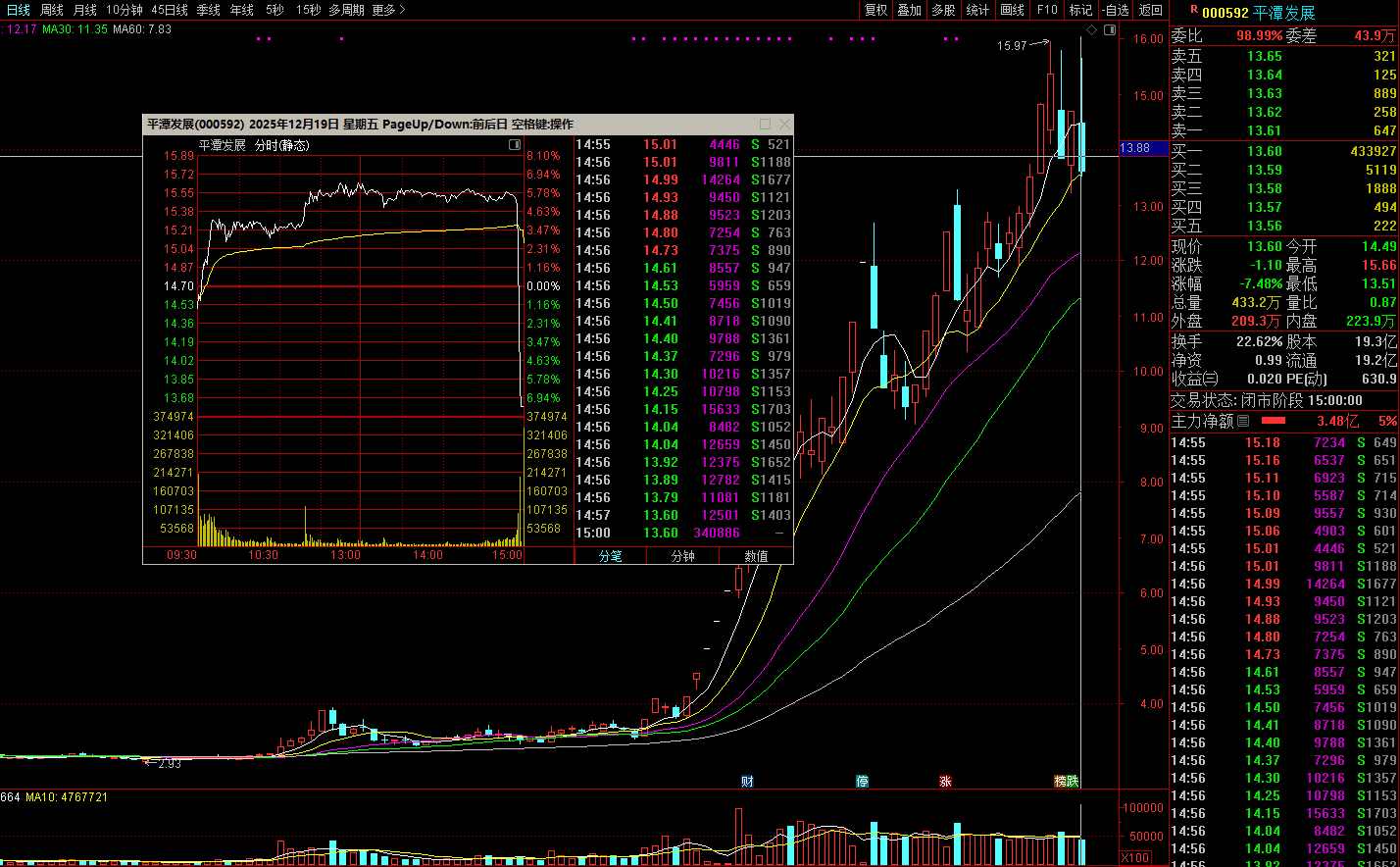Click the 14:57 tick row at 13.60
Viewport: 1400px width, 867px height.
tap(683, 515)
